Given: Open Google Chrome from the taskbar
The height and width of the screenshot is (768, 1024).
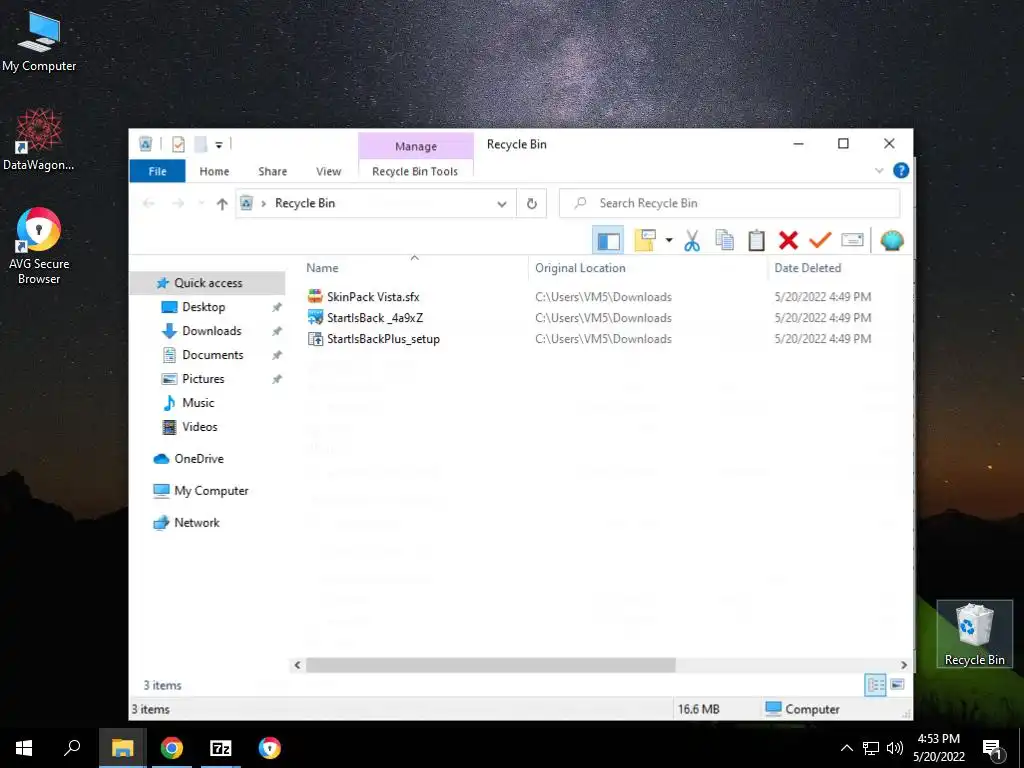Looking at the screenshot, I should tap(171, 748).
